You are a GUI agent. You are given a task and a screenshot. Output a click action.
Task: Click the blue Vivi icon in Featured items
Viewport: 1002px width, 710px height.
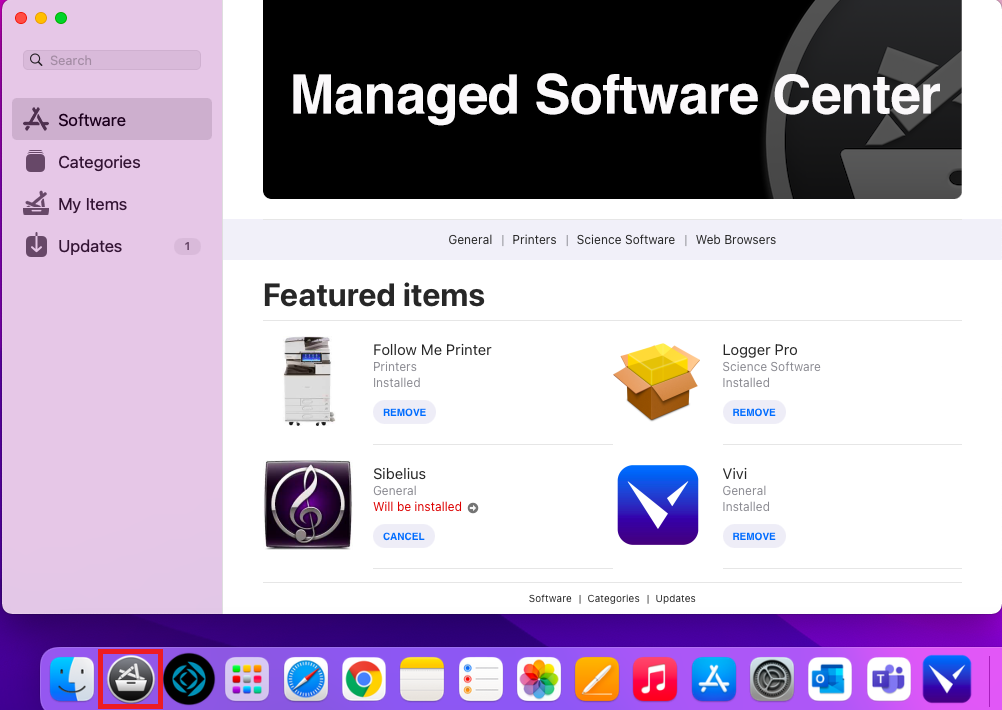pos(658,505)
